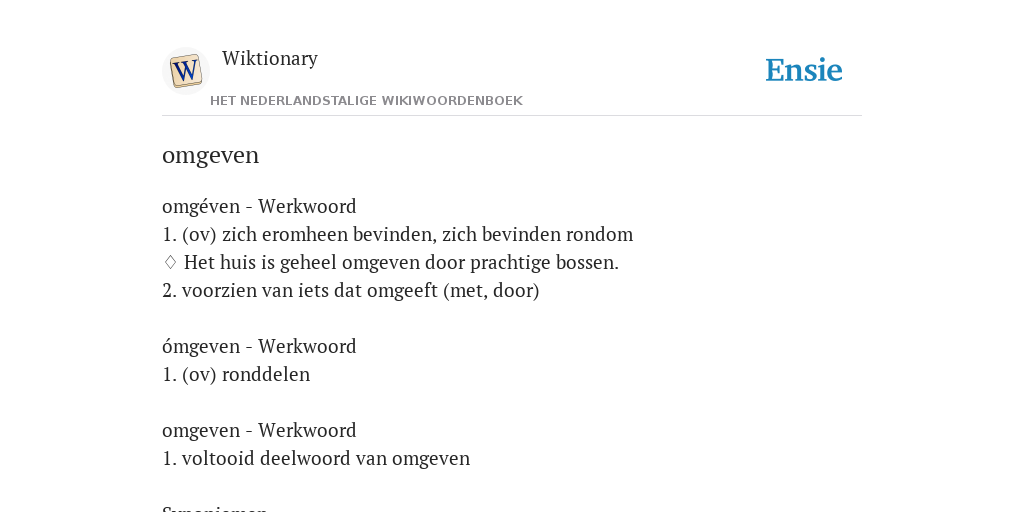1024x512 pixels.
Task: Click the word 'Werkwoord' in the first entry
Action: (307, 206)
